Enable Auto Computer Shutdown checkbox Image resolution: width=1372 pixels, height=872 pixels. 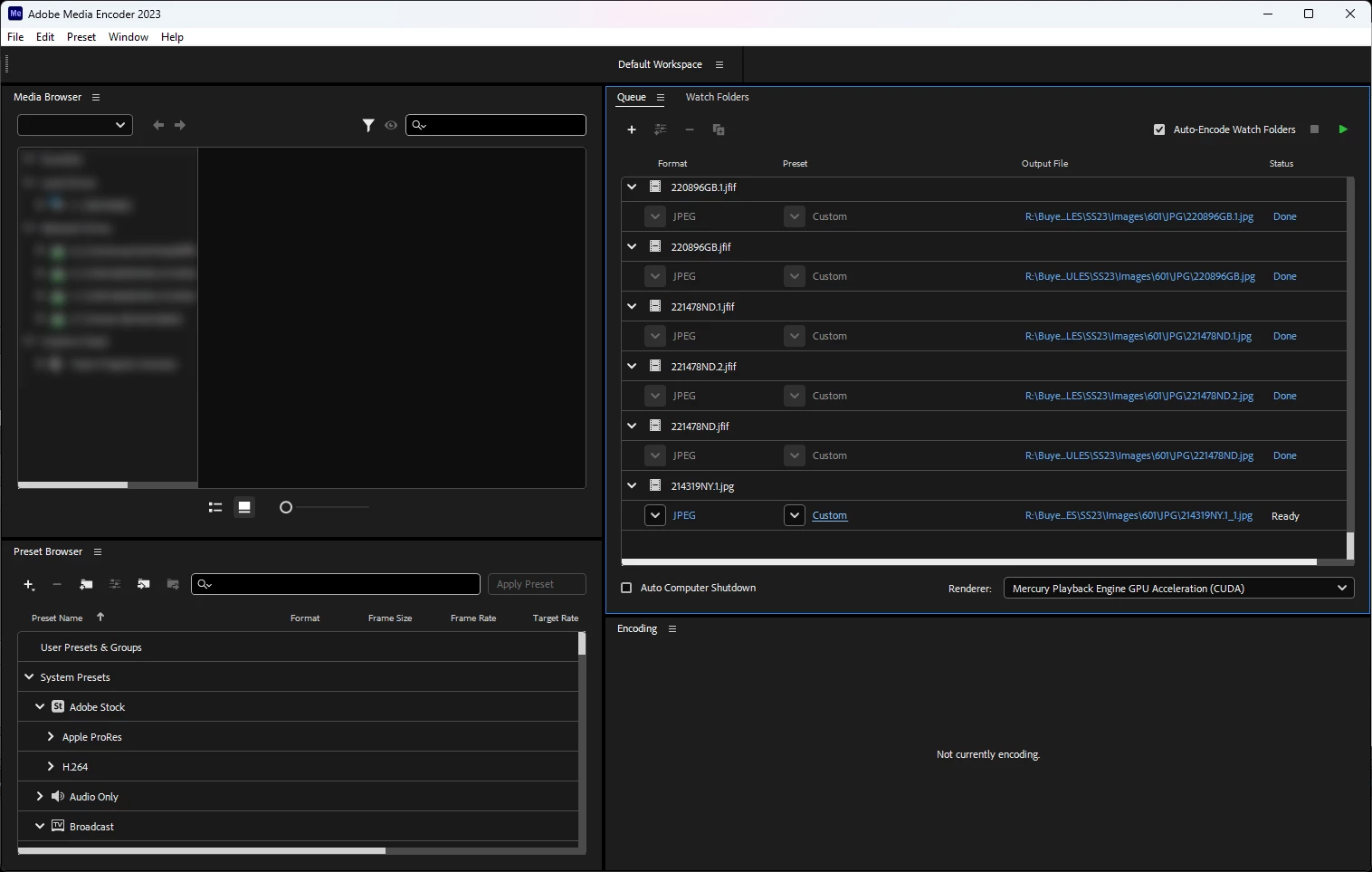626,588
